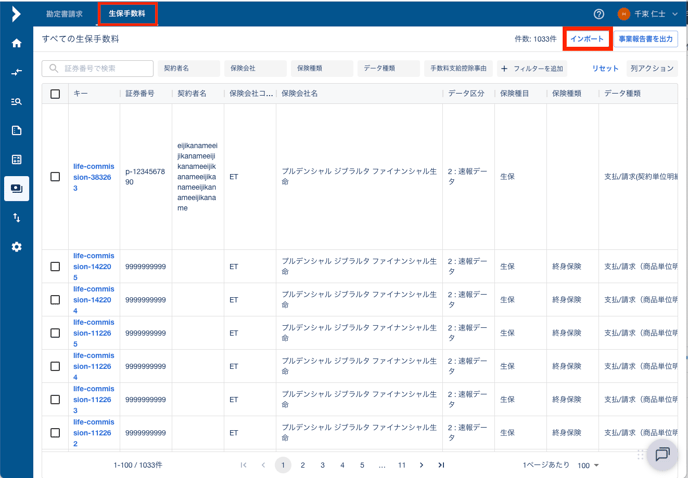
Task: Click the up-down arrows sidebar icon
Action: [16, 217]
